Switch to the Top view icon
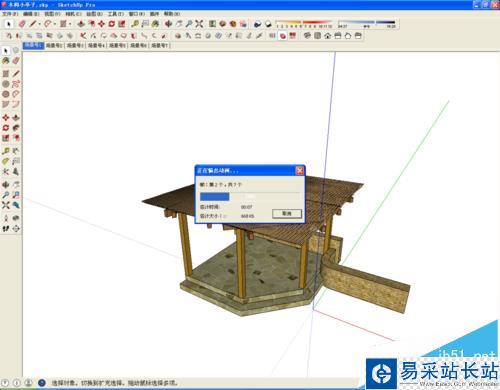 point(317,35)
